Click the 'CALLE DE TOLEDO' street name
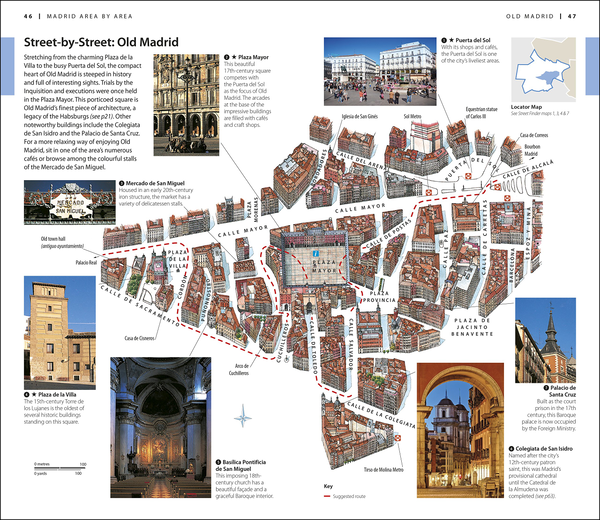 pyautogui.click(x=313, y=348)
